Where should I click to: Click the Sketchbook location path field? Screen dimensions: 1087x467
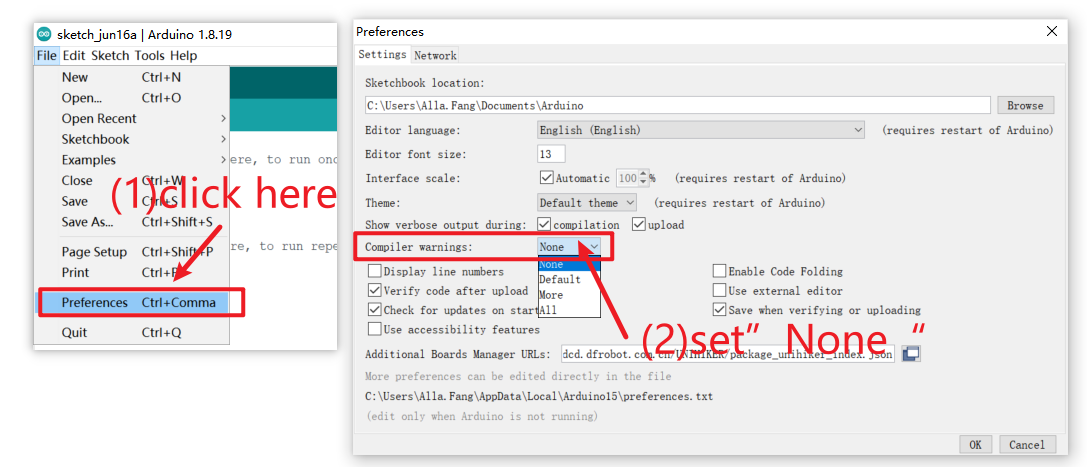(677, 105)
